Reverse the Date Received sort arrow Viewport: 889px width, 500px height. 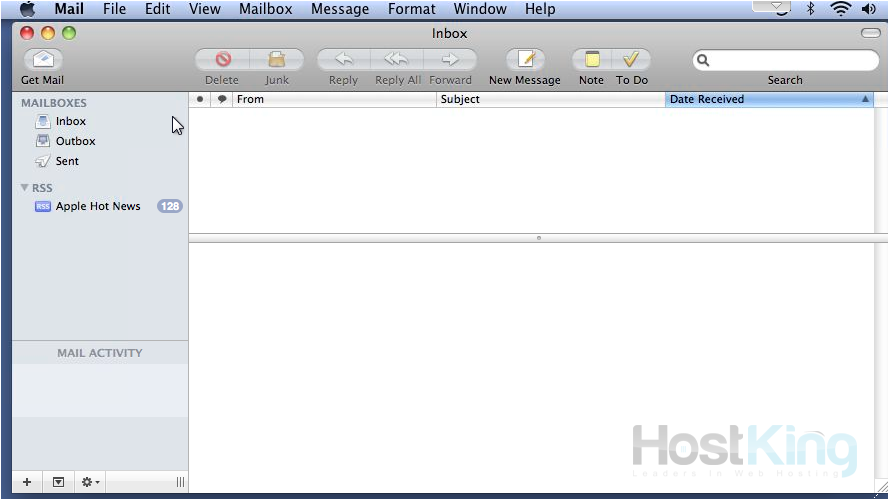tap(865, 99)
